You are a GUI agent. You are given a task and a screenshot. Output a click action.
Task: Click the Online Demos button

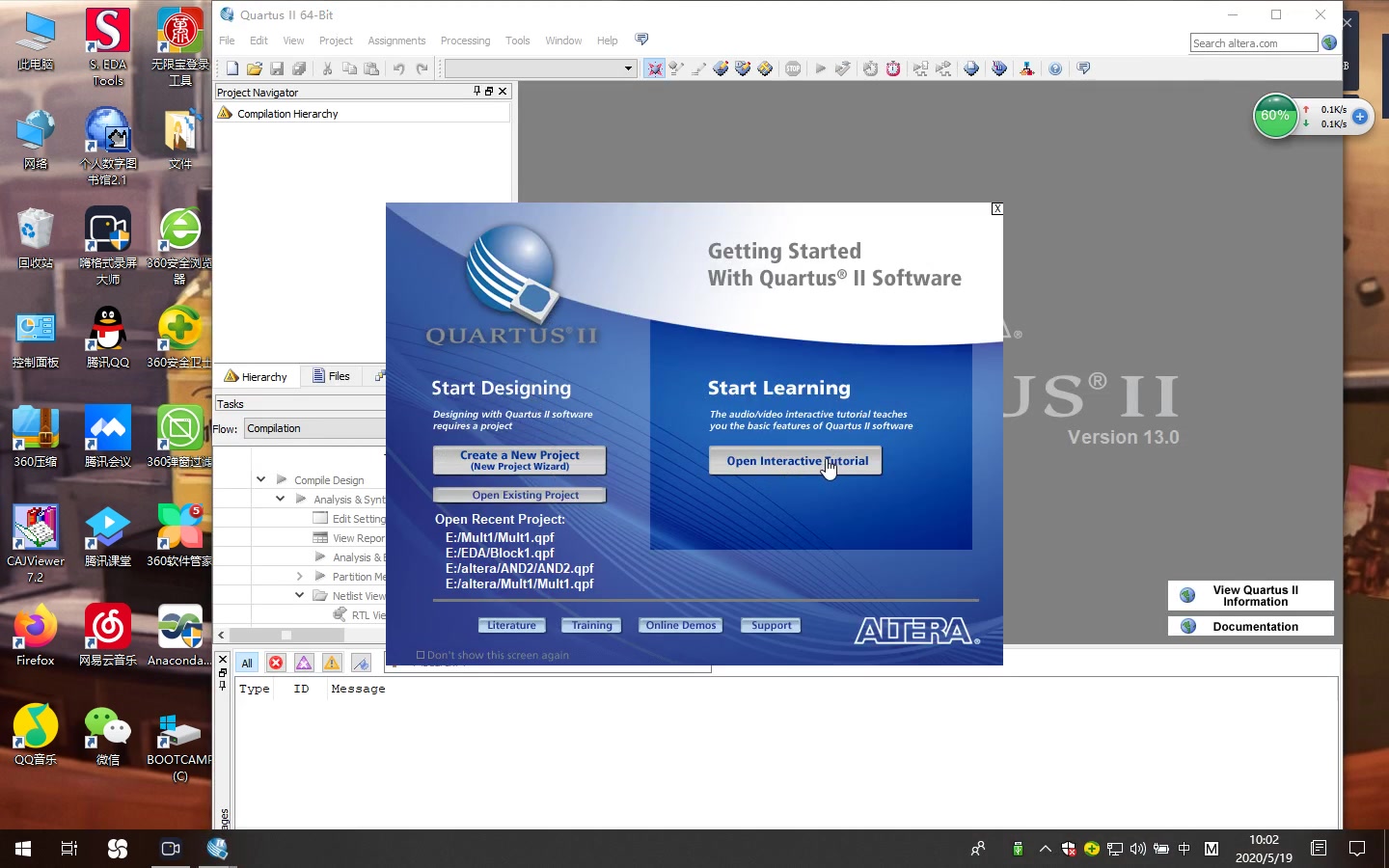pyautogui.click(x=680, y=625)
